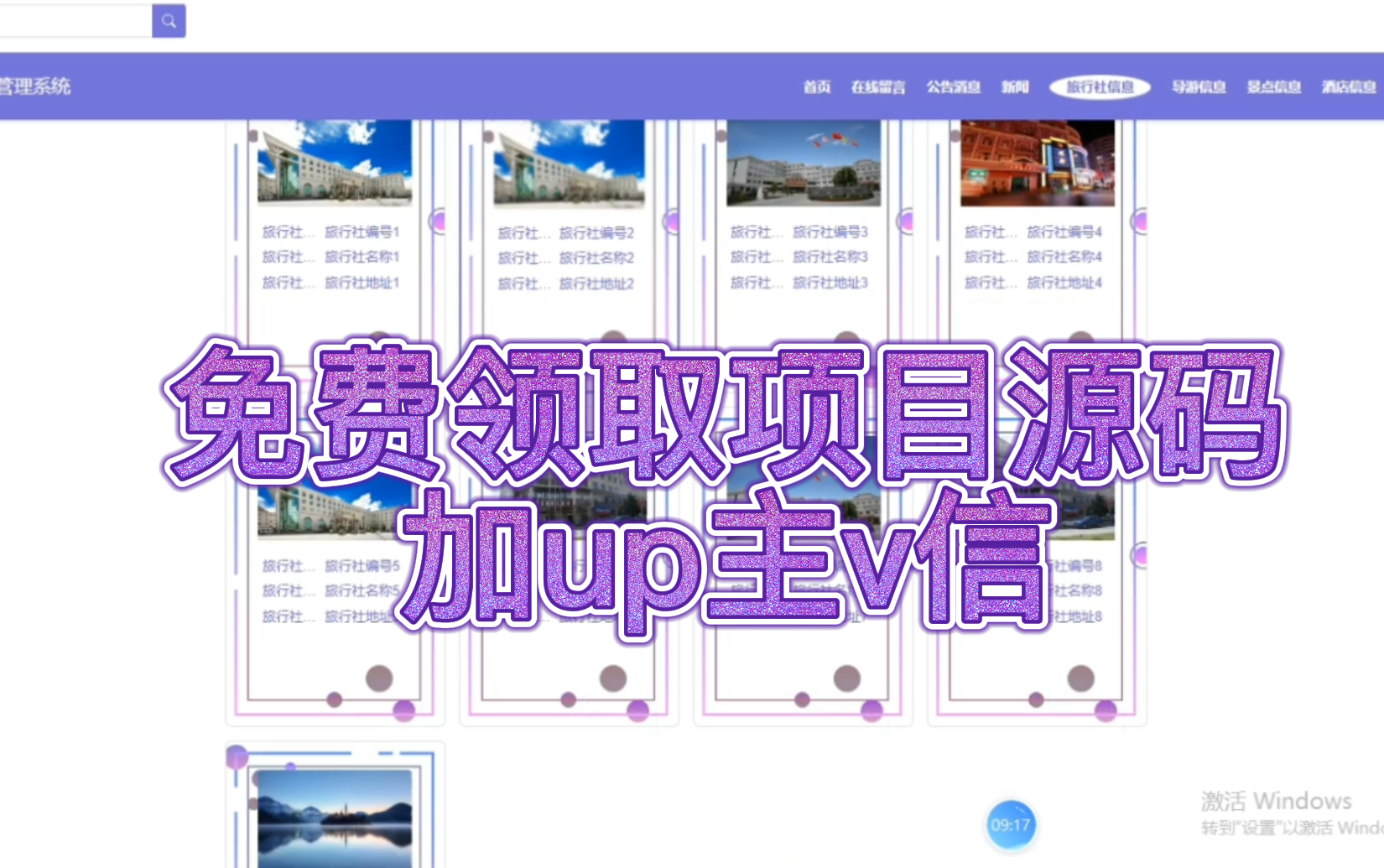Click inside the search input box

pyautogui.click(x=75, y=21)
